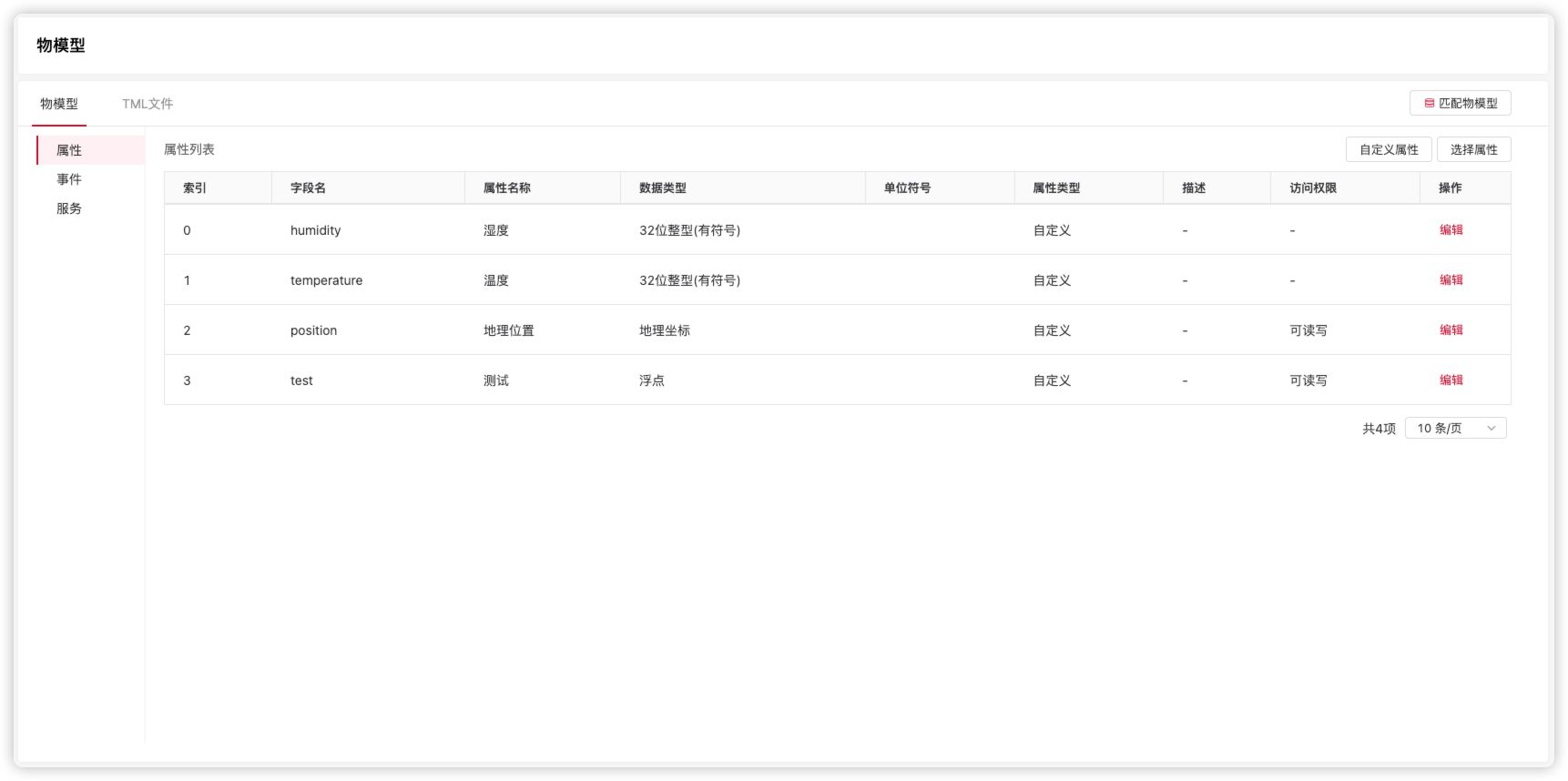
Task: Click the 自定义属性 button
Action: (x=1388, y=149)
